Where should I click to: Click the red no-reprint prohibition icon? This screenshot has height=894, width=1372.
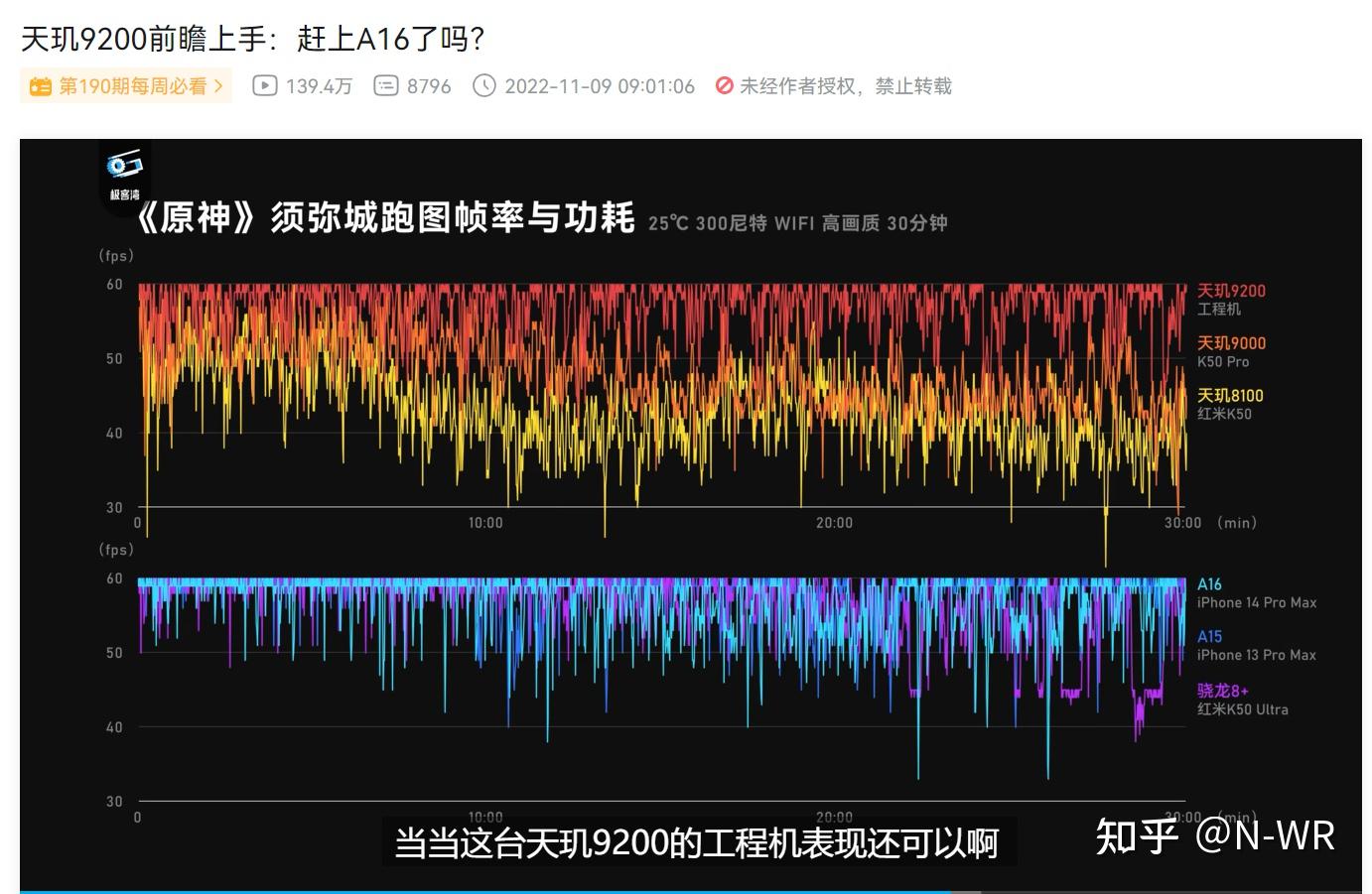click(724, 86)
